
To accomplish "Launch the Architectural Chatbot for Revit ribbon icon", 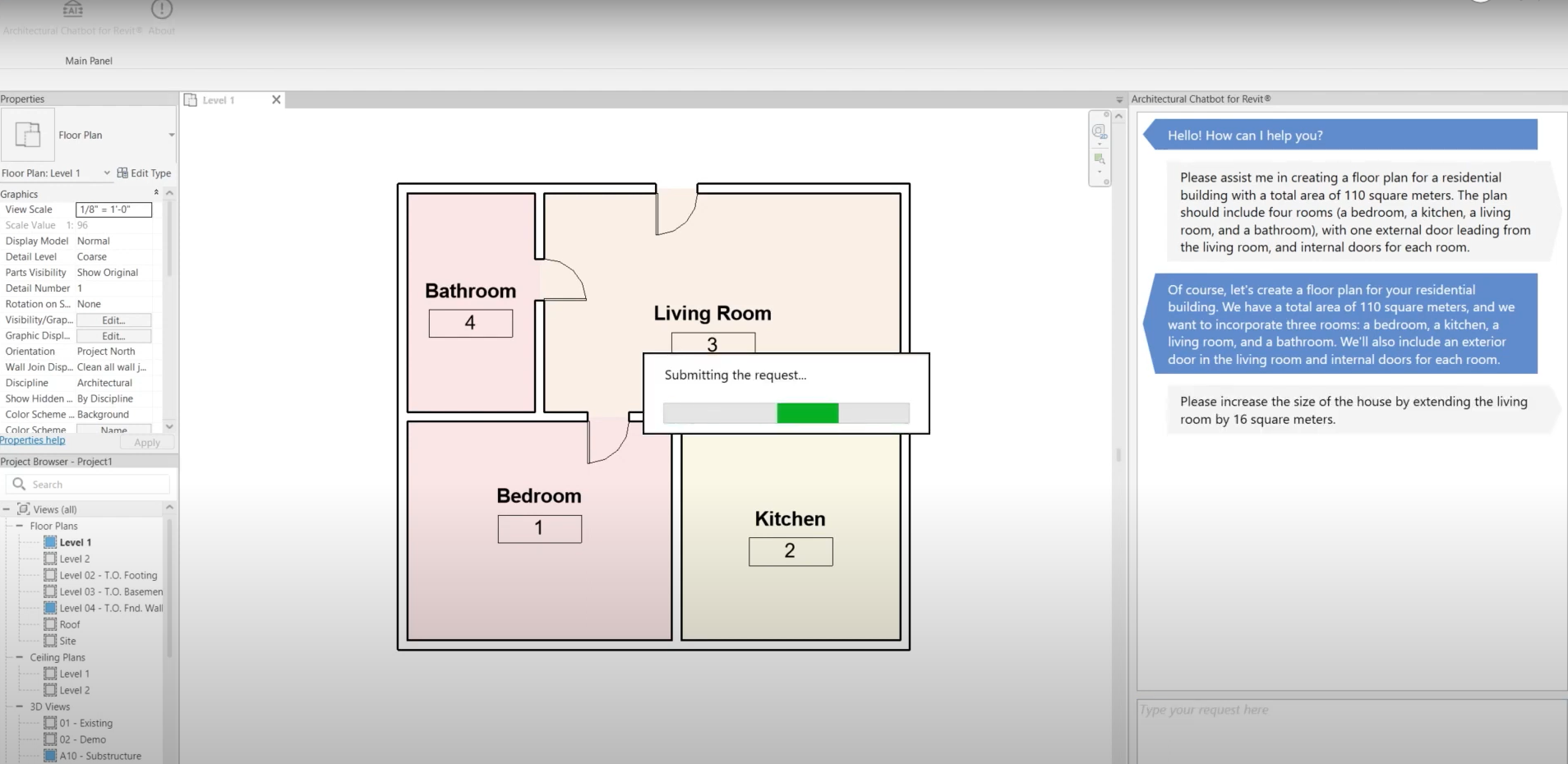I will point(72,11).
